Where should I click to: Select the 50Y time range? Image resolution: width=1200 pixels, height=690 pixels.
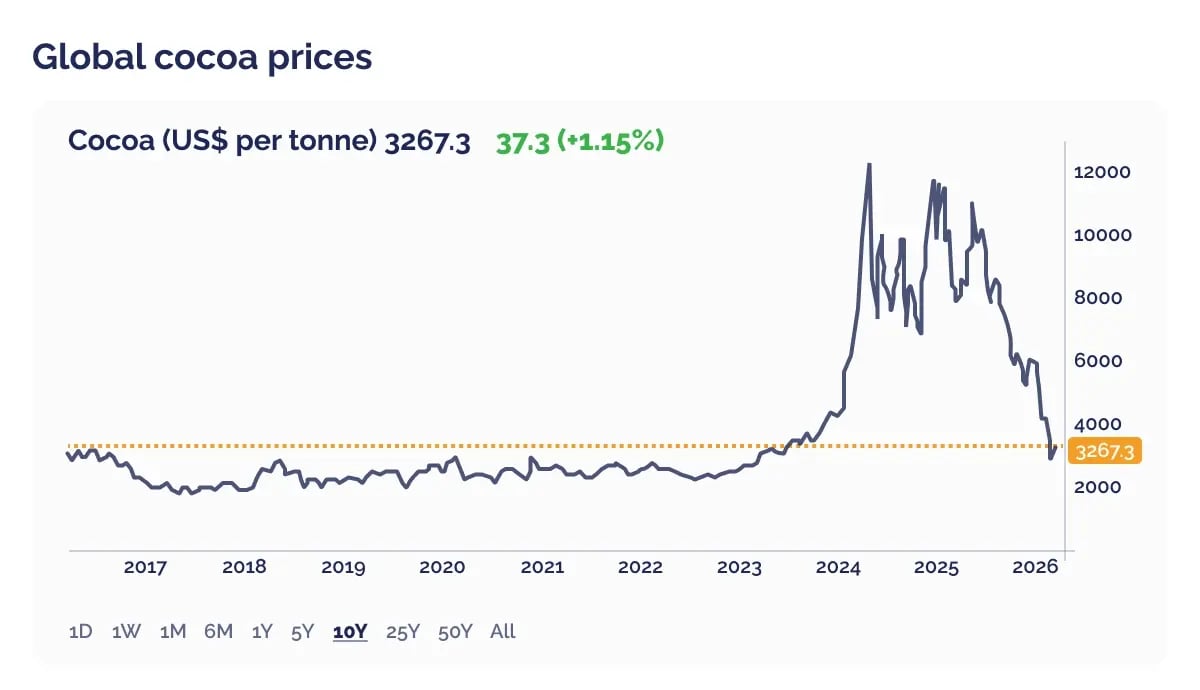(455, 631)
